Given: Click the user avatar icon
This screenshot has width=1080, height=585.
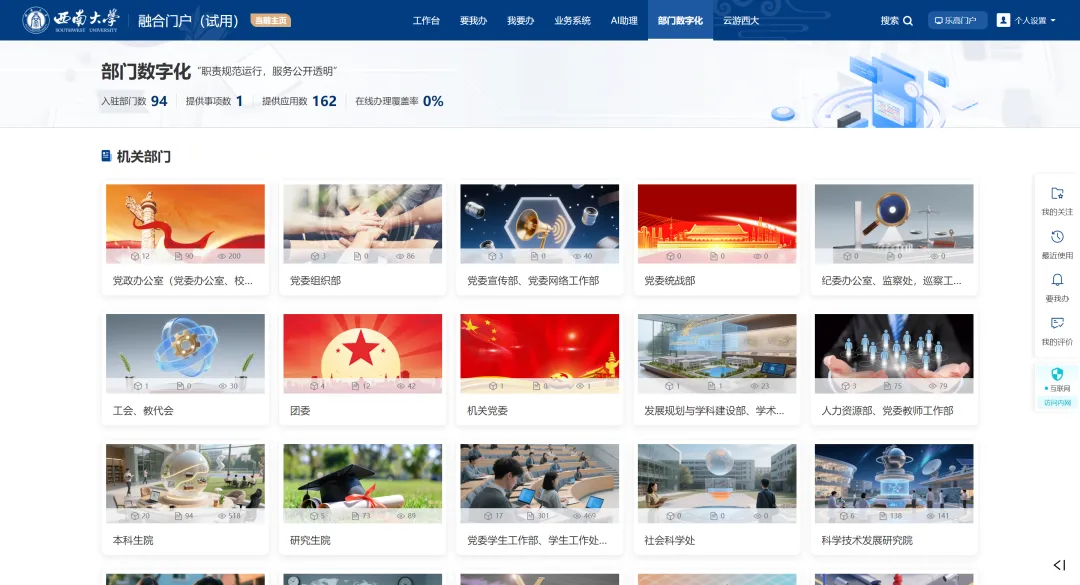Looking at the screenshot, I should pos(1003,20).
